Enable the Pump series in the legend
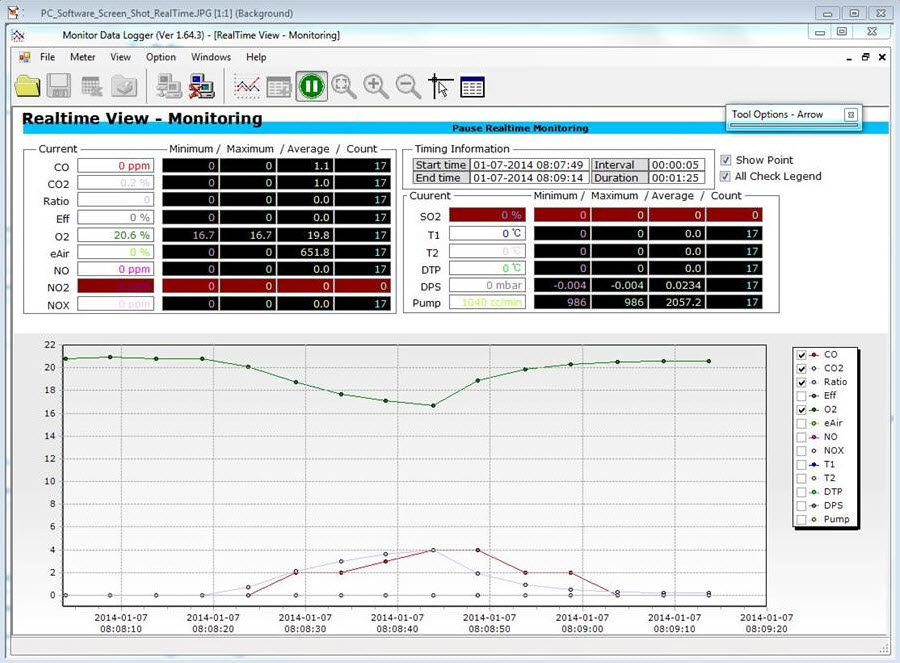 800,520
